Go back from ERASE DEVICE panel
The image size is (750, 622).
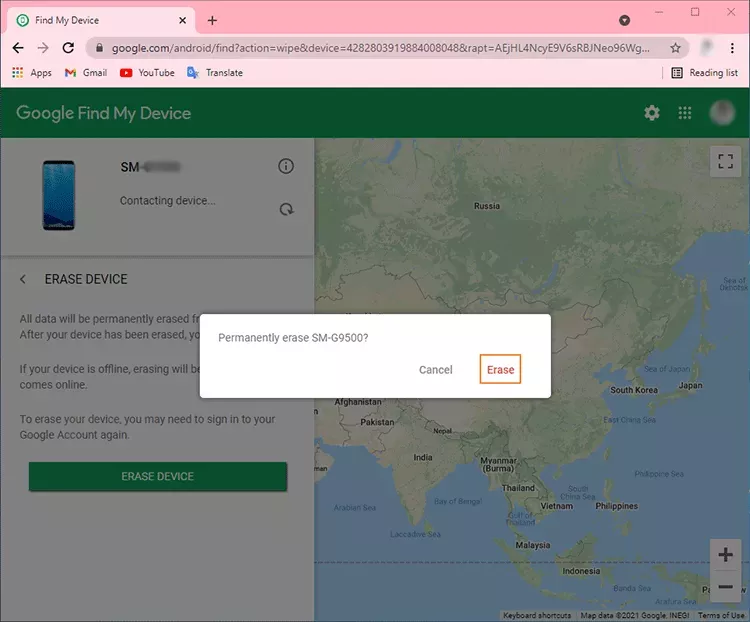22,279
